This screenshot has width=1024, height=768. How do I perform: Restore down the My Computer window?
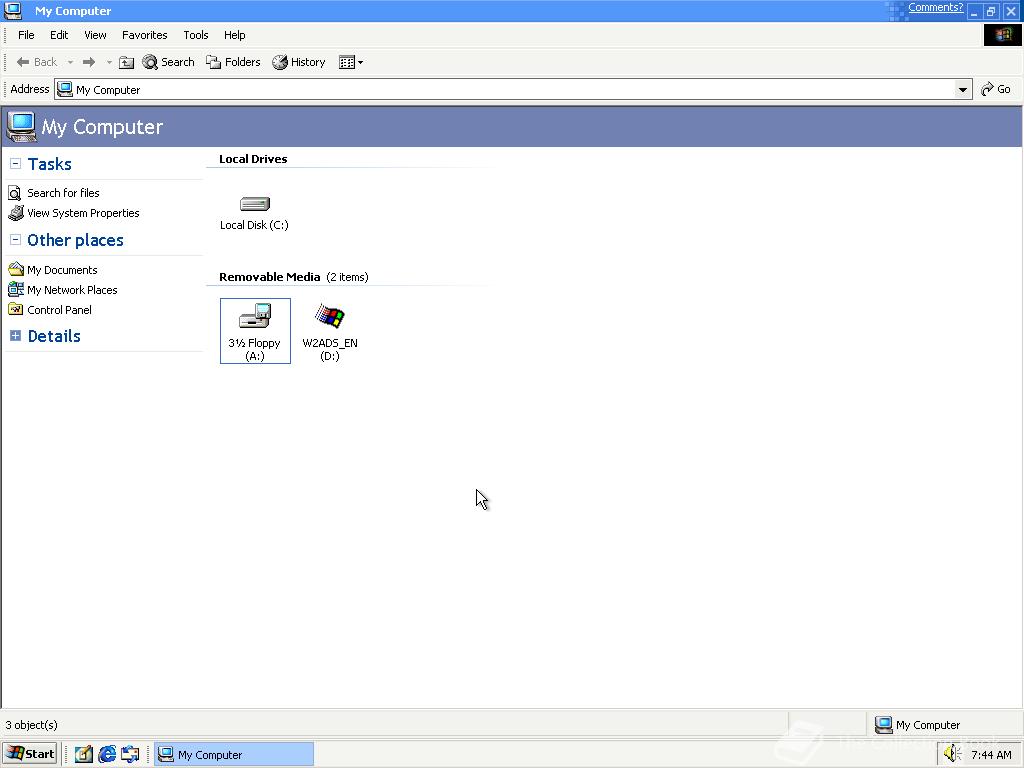pyautogui.click(x=991, y=11)
